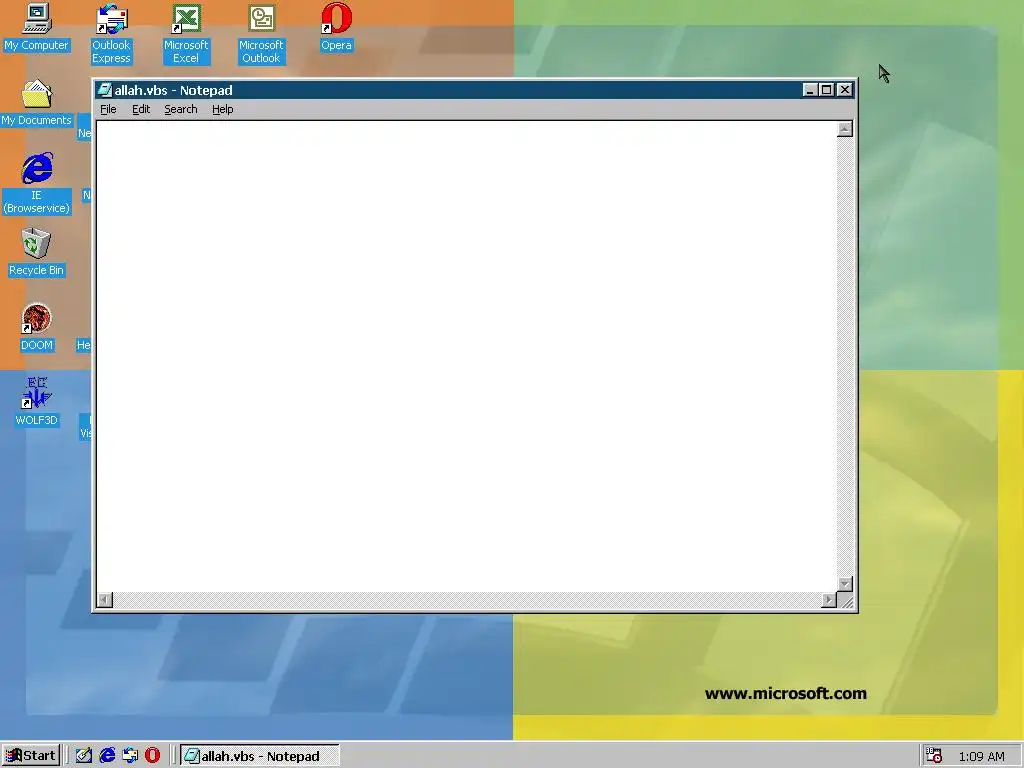The image size is (1024, 768).
Task: Click the horizontal scrollbar right arrow
Action: point(829,600)
